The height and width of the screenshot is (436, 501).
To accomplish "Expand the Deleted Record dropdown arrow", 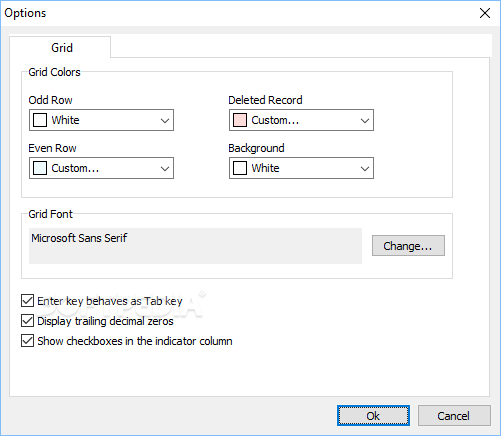I will coord(365,120).
